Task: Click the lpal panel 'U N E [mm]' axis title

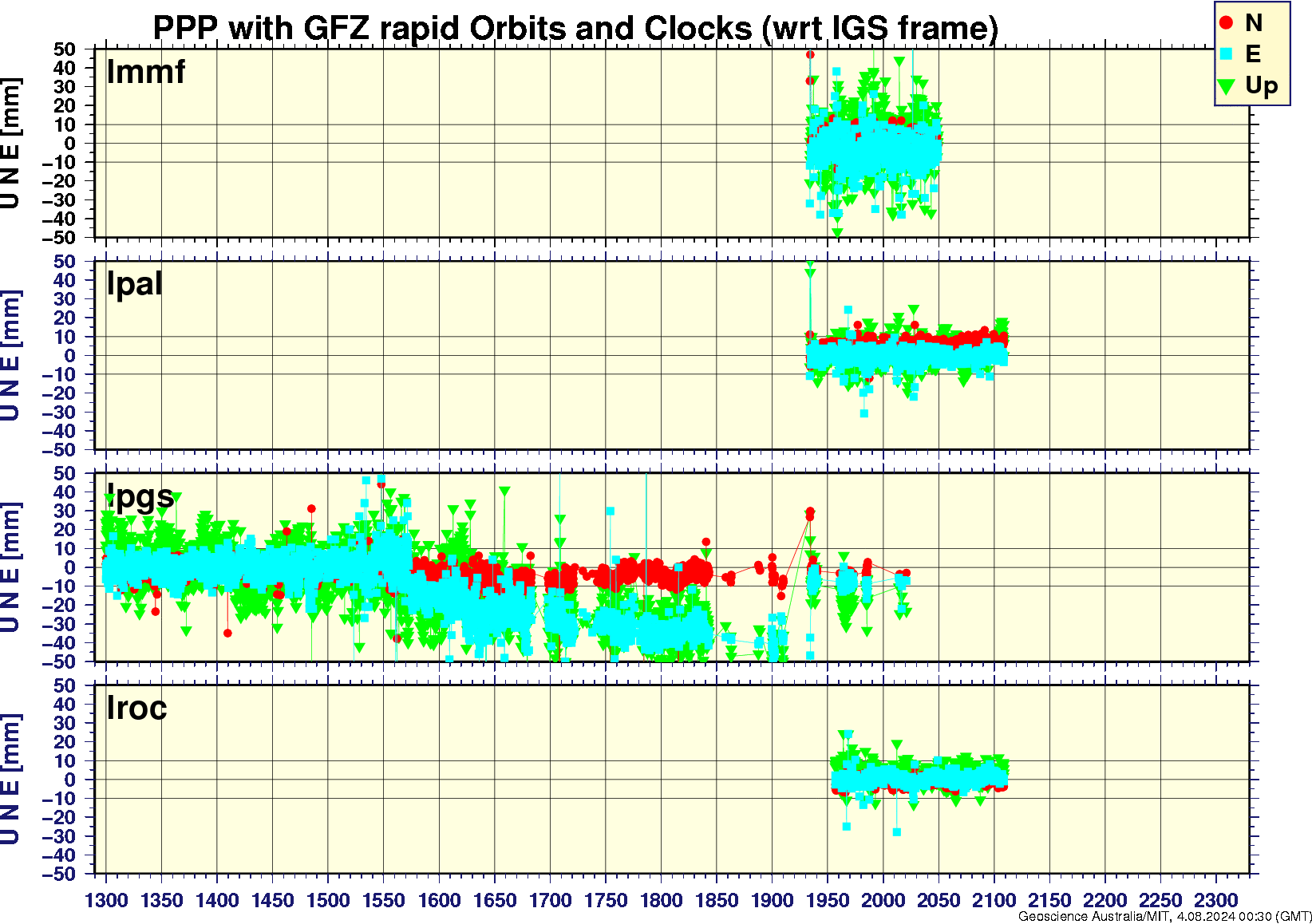Action: click(10, 356)
